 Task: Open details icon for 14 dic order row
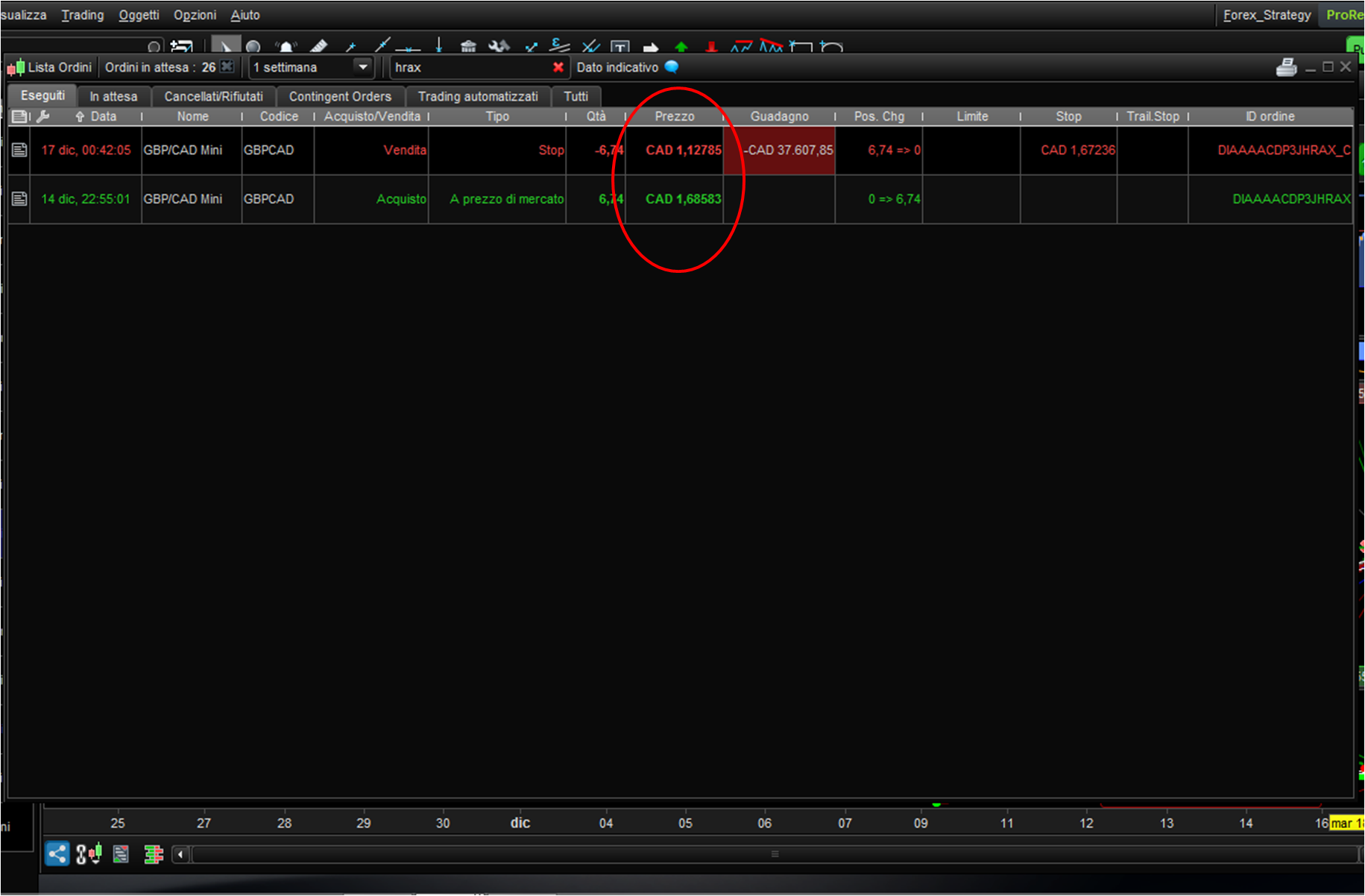[x=19, y=199]
